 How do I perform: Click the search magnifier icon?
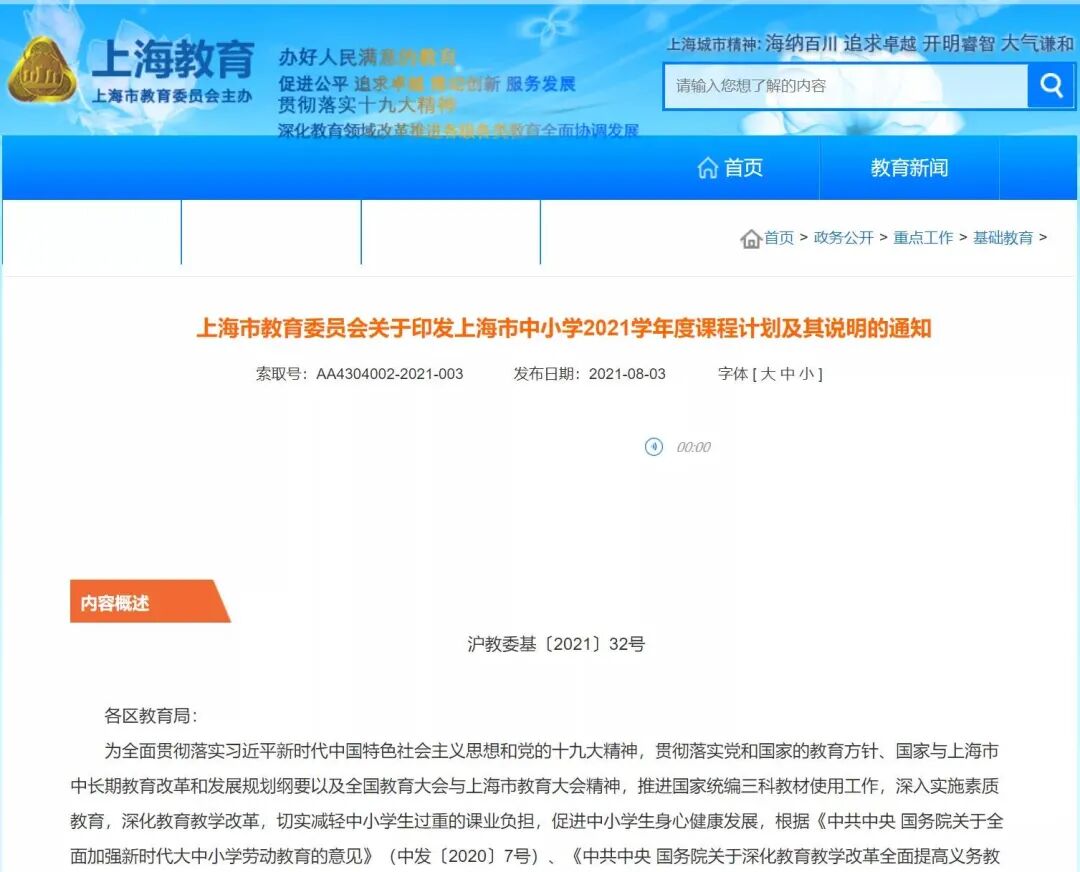tap(1050, 86)
